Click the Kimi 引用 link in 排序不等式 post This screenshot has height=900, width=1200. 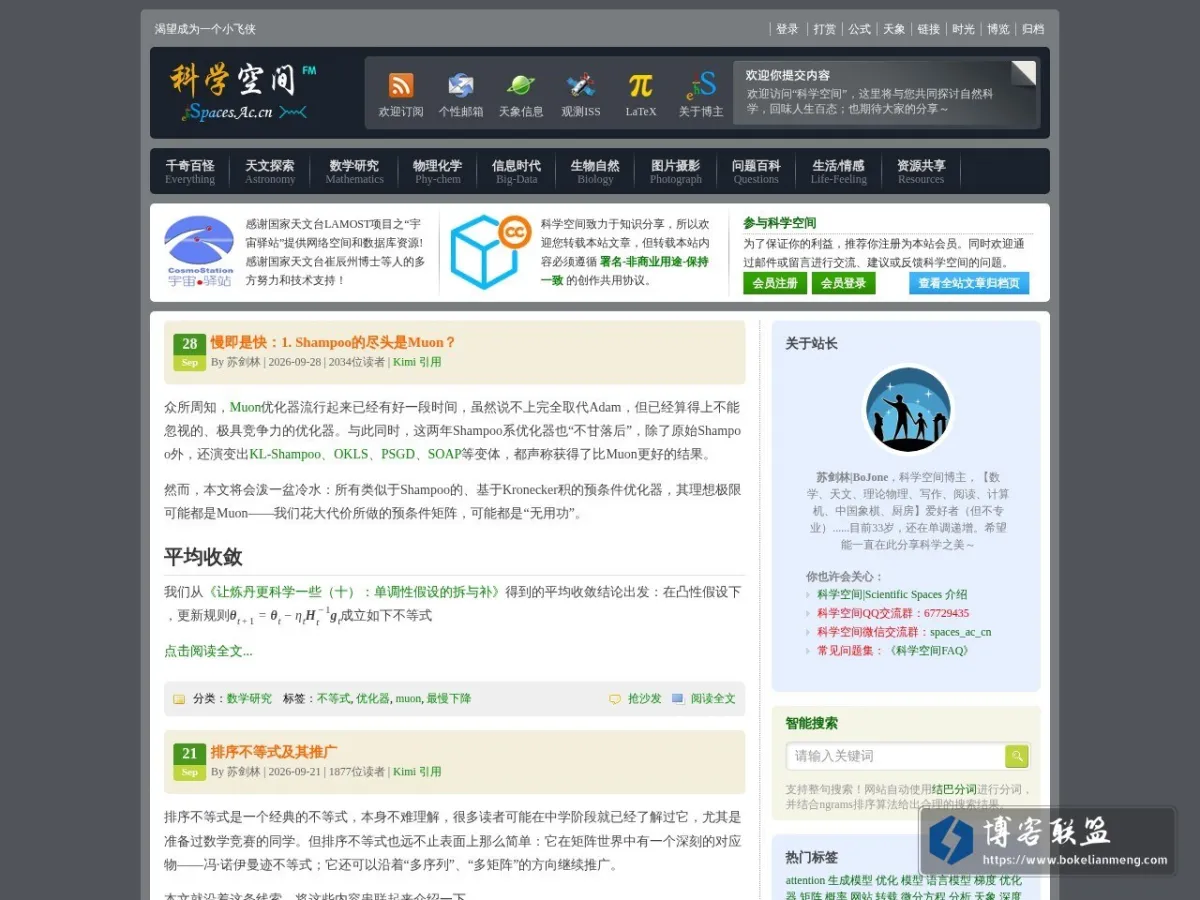(x=417, y=772)
